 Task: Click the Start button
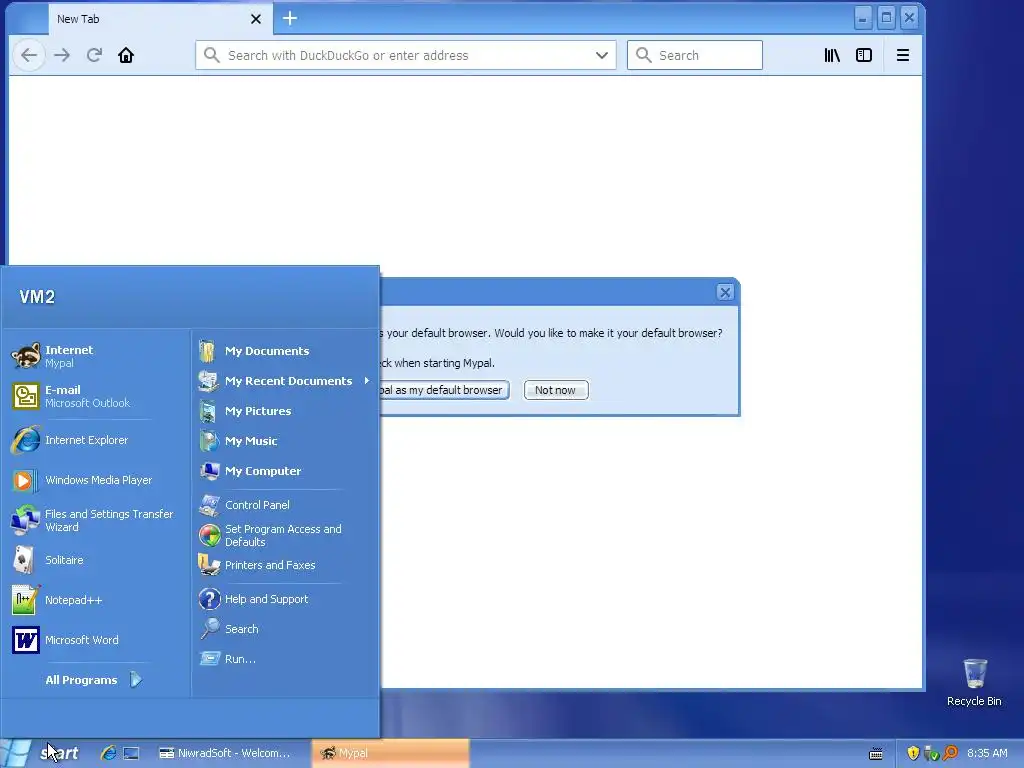point(40,753)
